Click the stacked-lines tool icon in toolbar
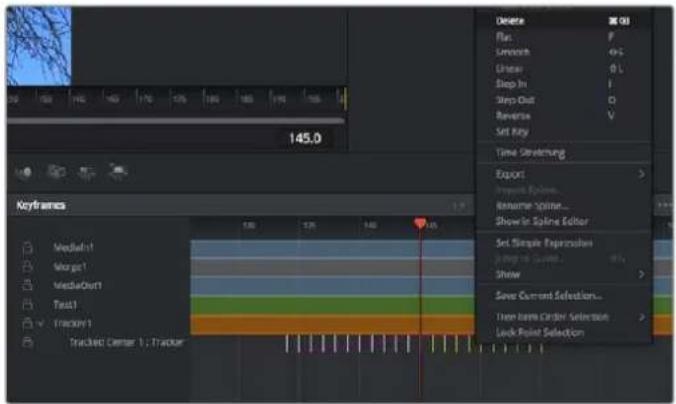The image size is (676, 404). click(87, 172)
